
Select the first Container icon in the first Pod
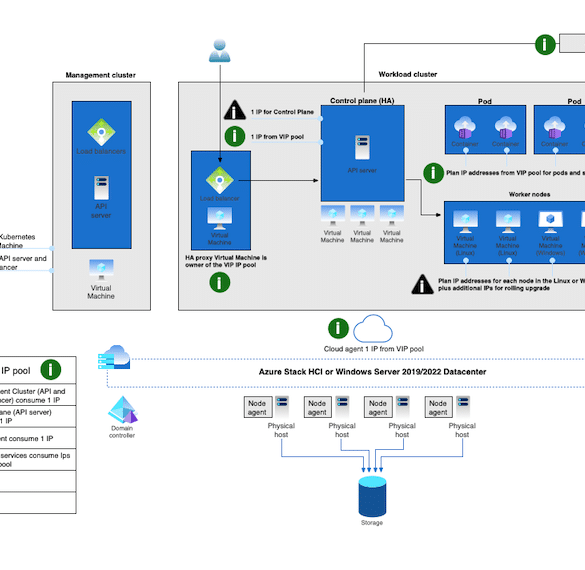[x=464, y=128]
